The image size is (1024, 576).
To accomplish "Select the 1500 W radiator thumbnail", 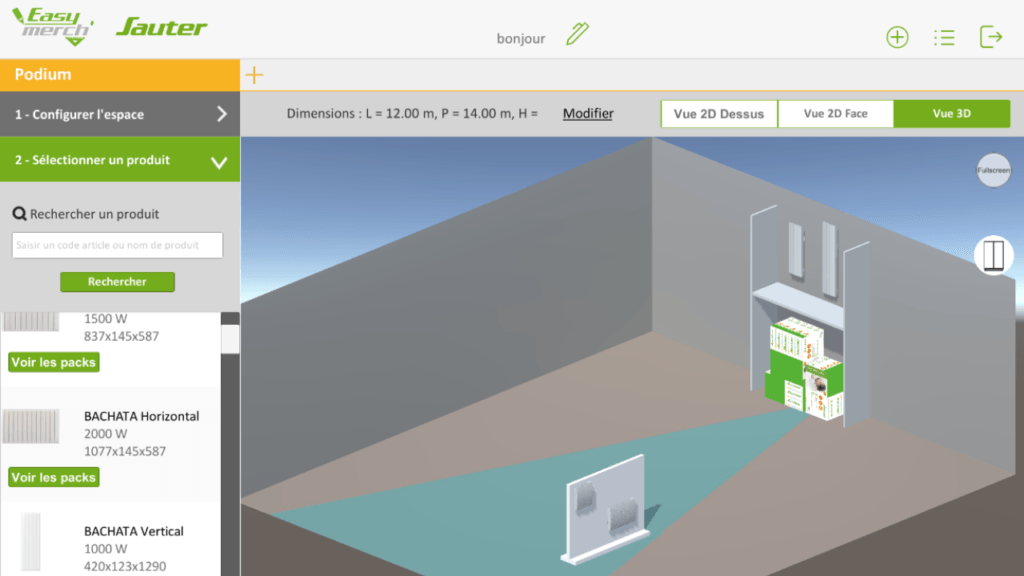I will click(31, 321).
